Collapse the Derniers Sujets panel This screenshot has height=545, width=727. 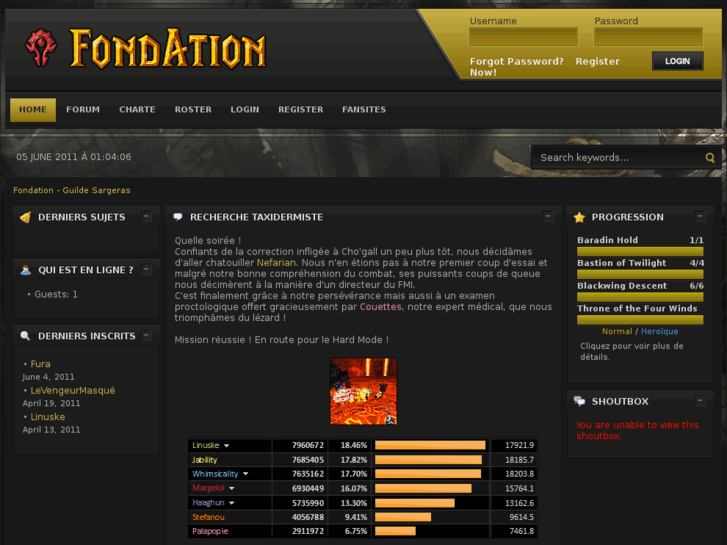coord(147,217)
